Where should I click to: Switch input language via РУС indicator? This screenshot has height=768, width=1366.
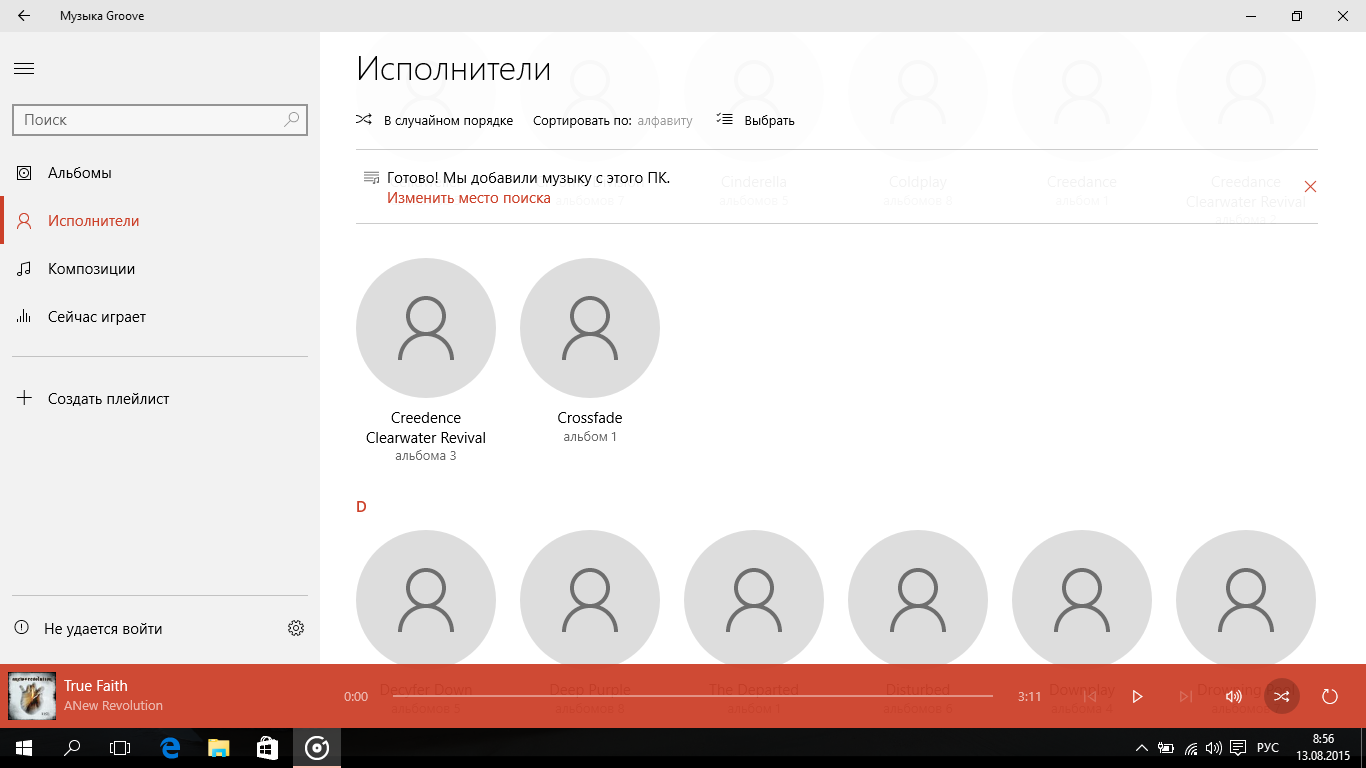[x=1267, y=748]
